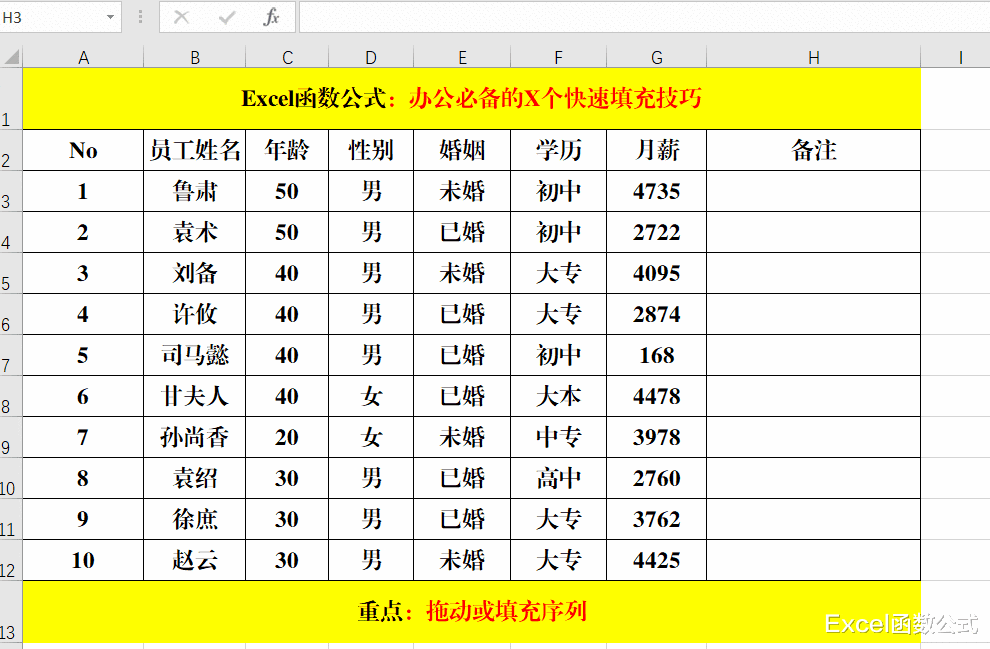The height and width of the screenshot is (649, 990).
Task: Select row 7 header
Action: tap(11, 355)
